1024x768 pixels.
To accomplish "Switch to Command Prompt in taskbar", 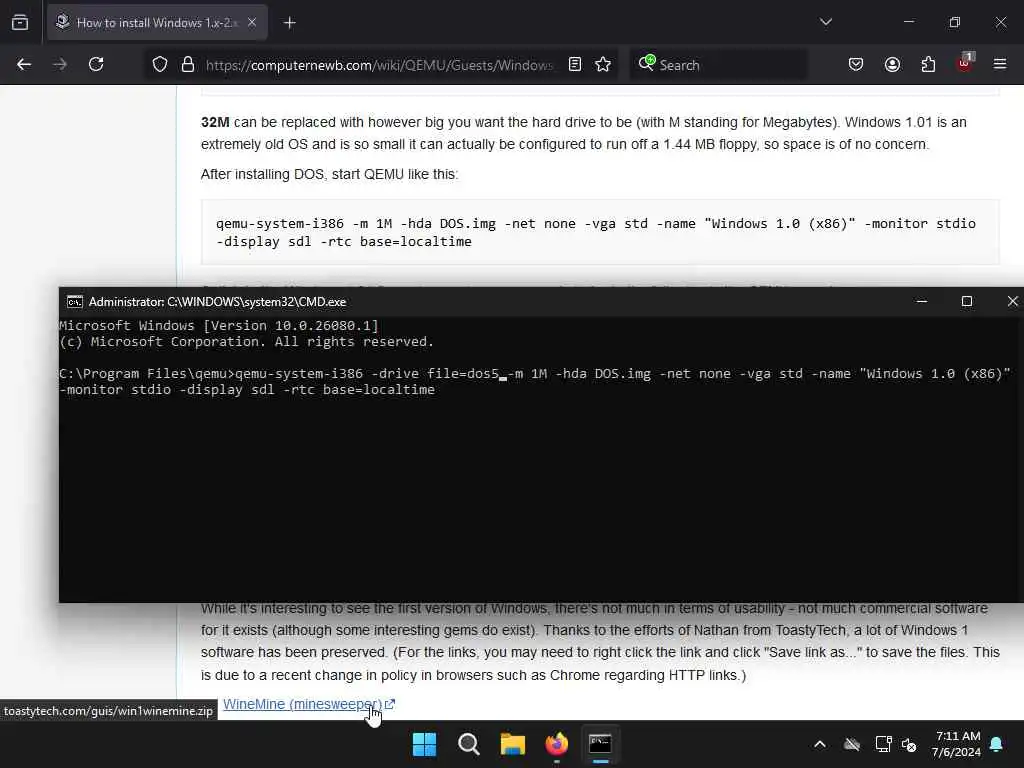I will click(x=600, y=744).
